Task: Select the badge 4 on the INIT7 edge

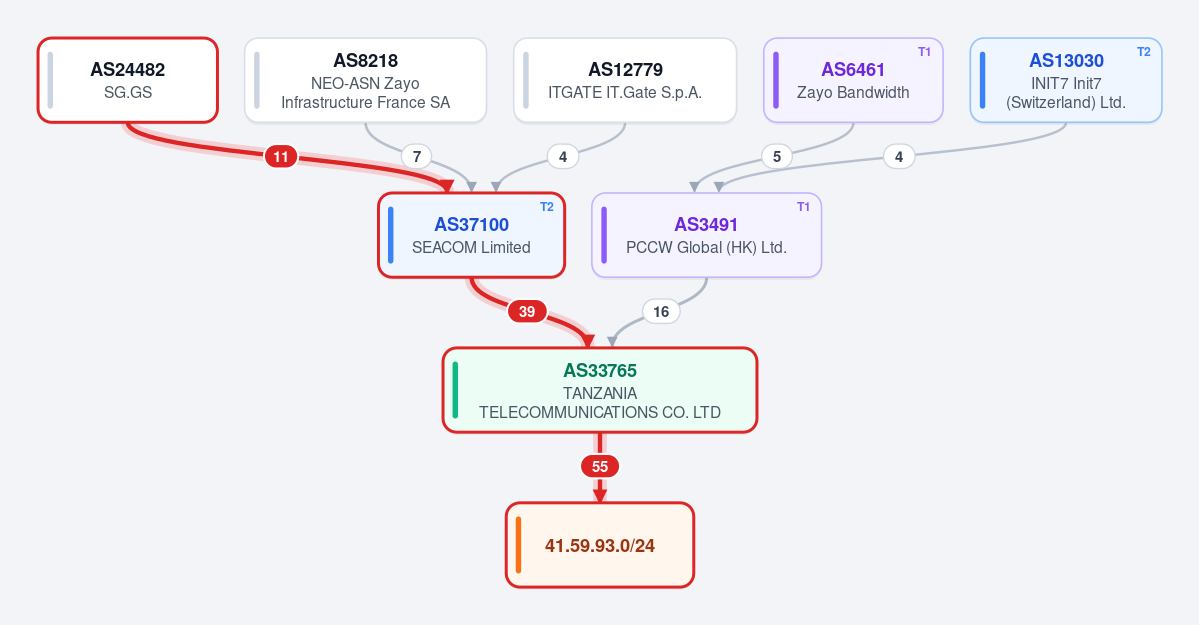Action: point(899,157)
